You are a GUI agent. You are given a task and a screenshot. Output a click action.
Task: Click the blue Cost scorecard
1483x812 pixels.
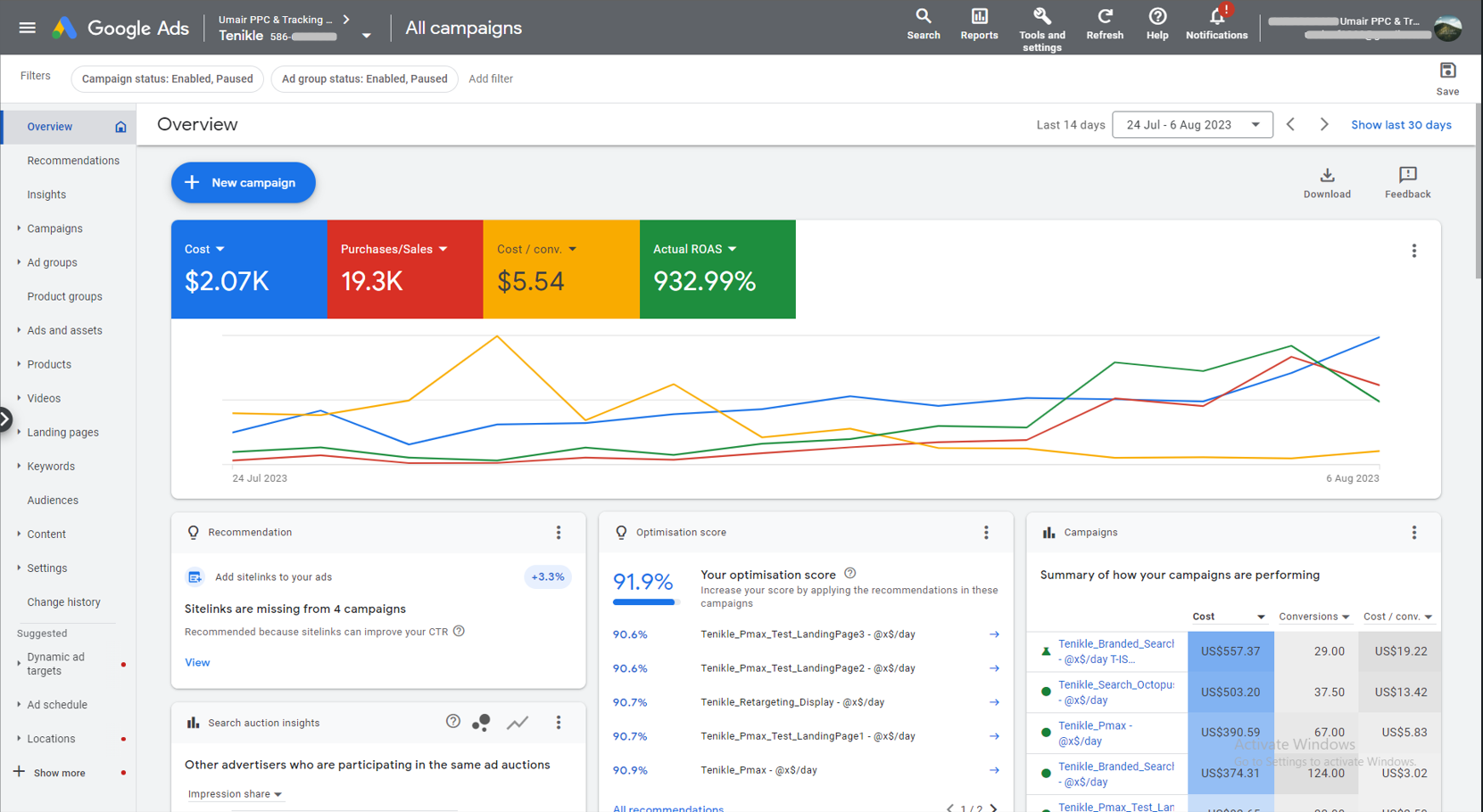tap(249, 269)
